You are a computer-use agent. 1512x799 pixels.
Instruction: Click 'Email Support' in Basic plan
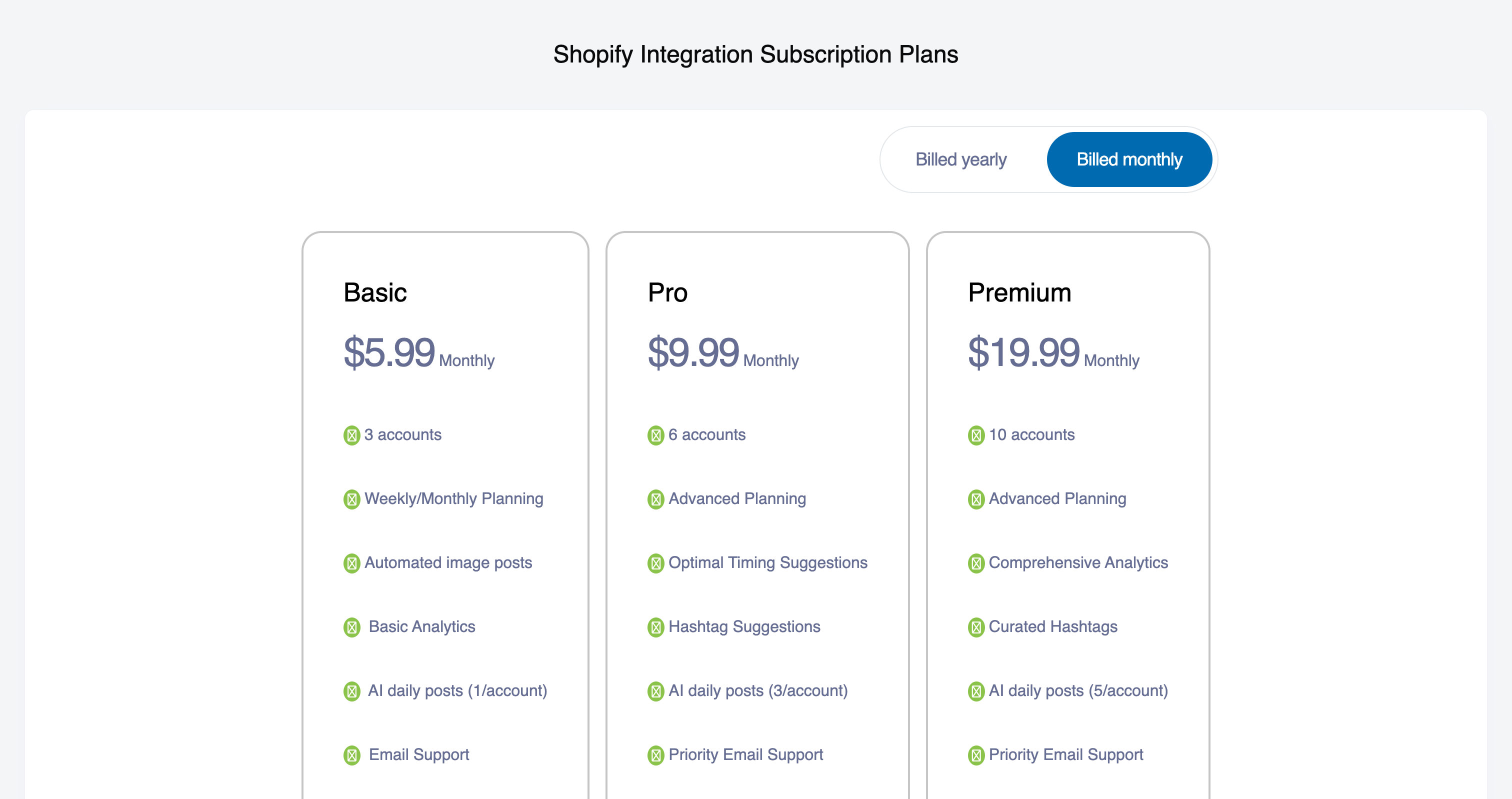[x=419, y=755]
